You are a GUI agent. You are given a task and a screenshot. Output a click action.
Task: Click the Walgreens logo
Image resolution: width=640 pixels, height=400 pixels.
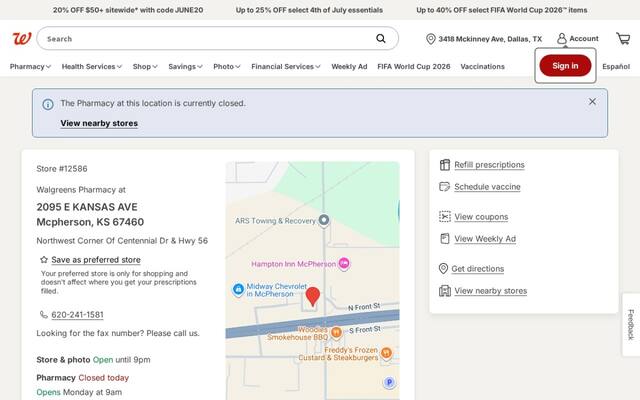[22, 39]
